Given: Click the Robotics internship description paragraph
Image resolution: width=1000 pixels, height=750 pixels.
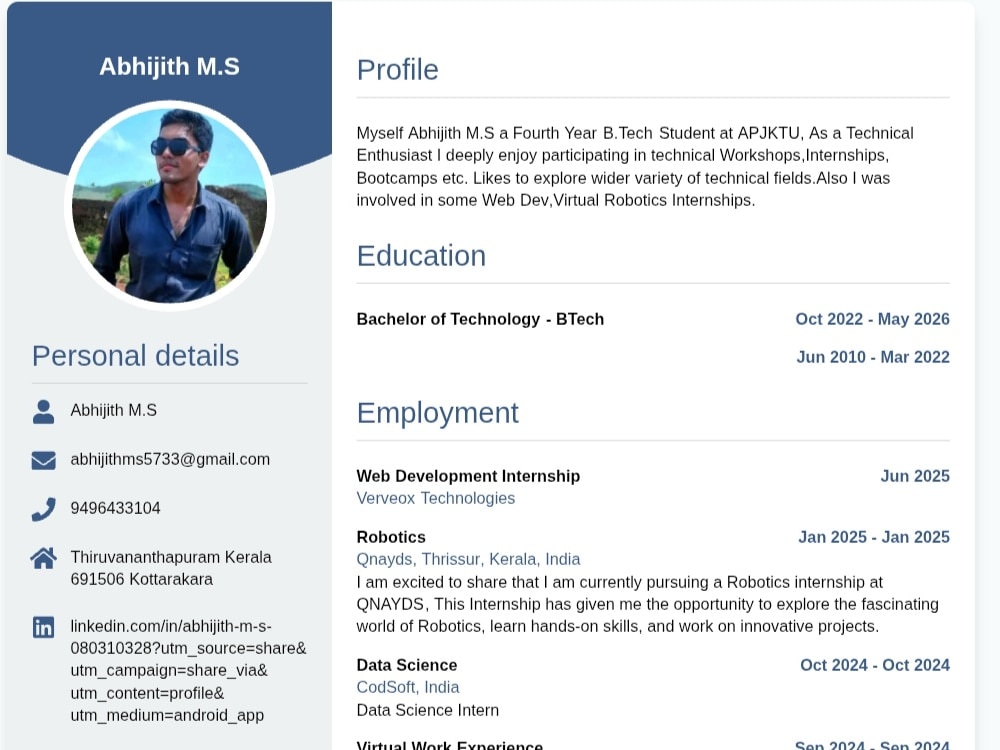Looking at the screenshot, I should click(647, 604).
